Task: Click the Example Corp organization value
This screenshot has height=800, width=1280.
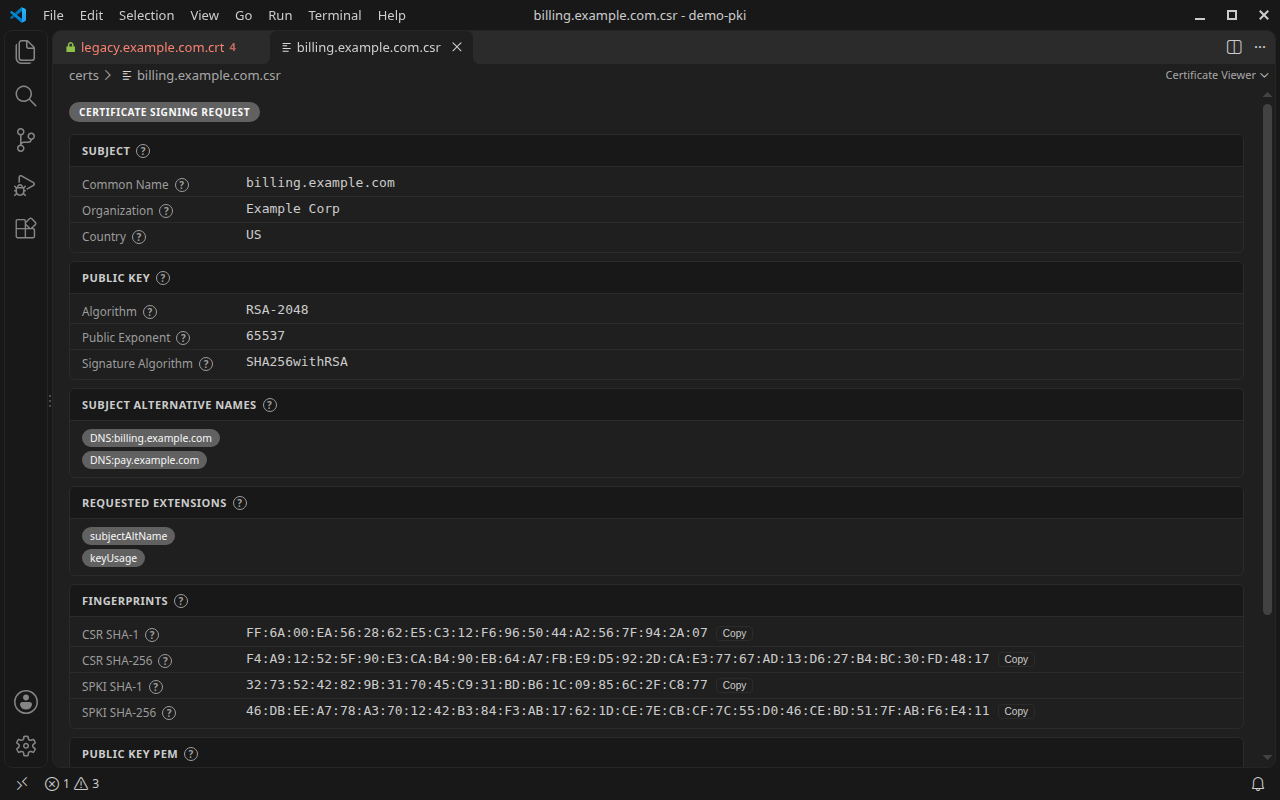Action: point(293,209)
